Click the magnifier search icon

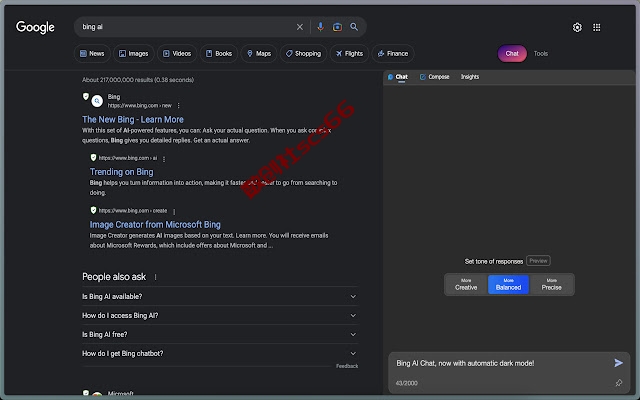pos(354,27)
